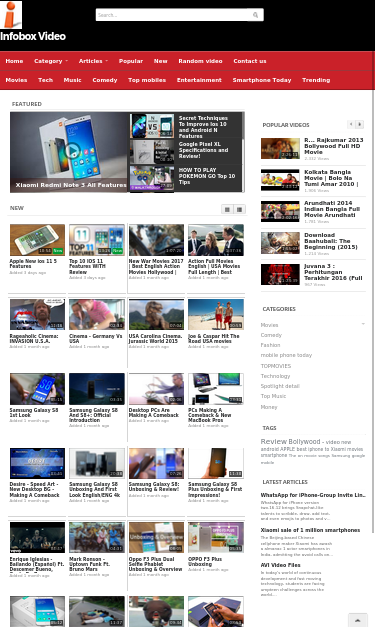Image resolution: width=375 pixels, height=627 pixels.
Task: Open Samsung Galaxy S8 And S8+ Official Introduction title
Action: tap(94, 415)
